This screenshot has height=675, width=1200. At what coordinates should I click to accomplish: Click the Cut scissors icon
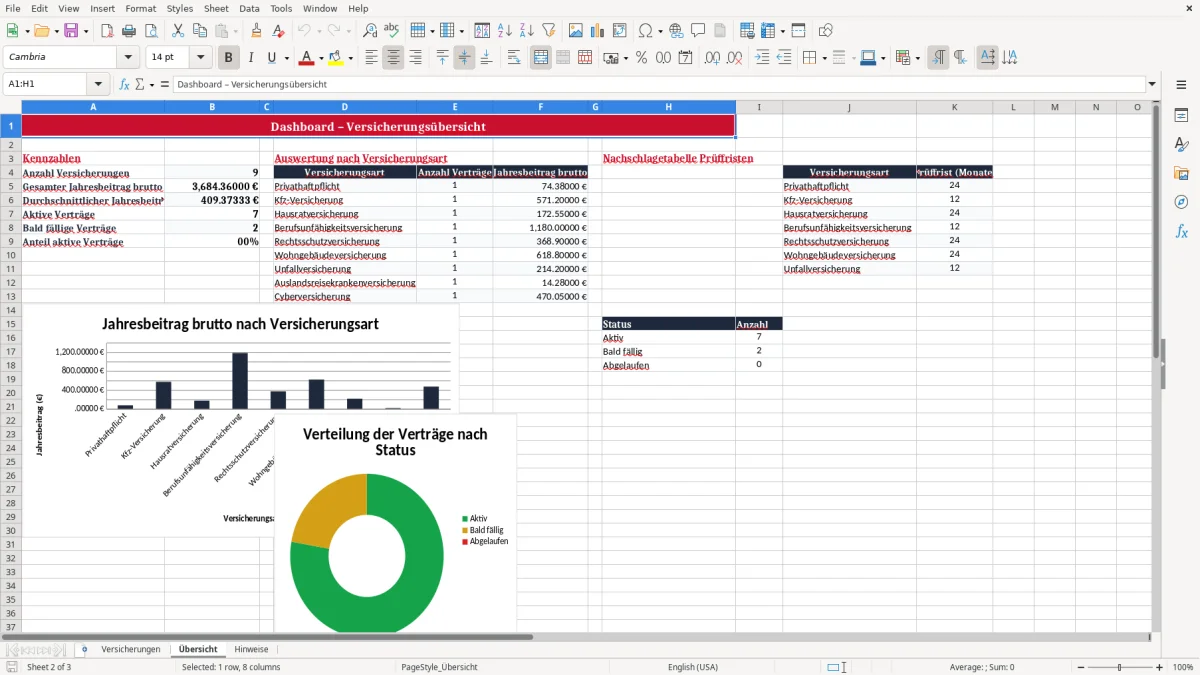point(178,31)
